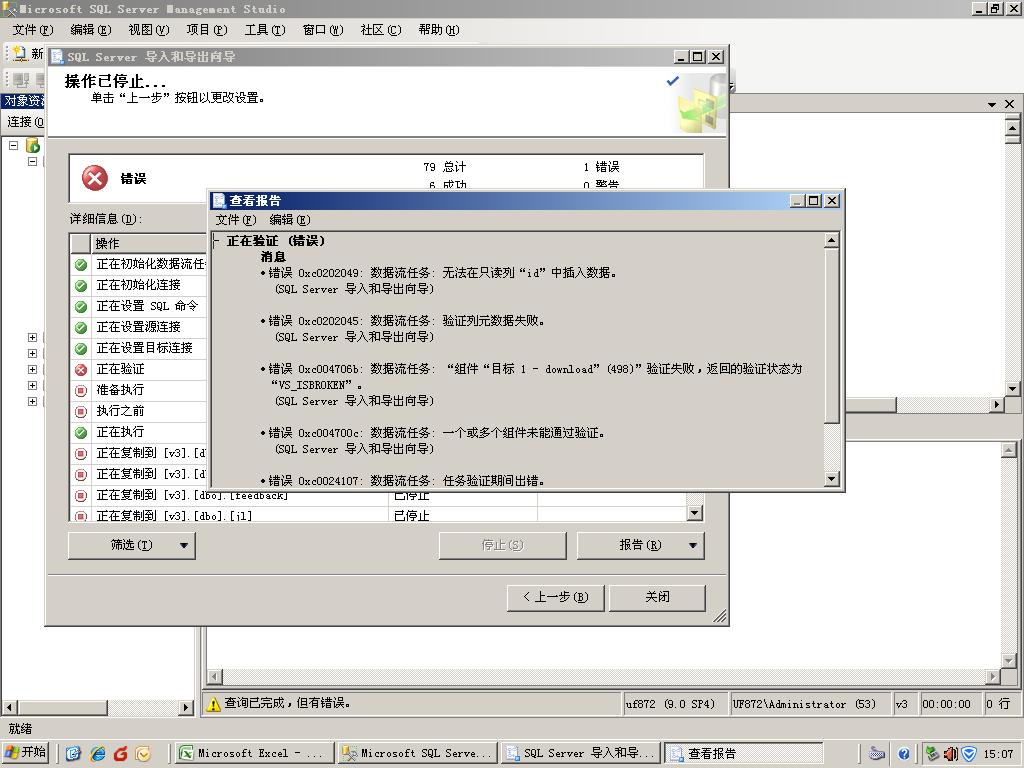This screenshot has height=768, width=1024.
Task: Click the details list scroll down arrow
Action: click(695, 513)
